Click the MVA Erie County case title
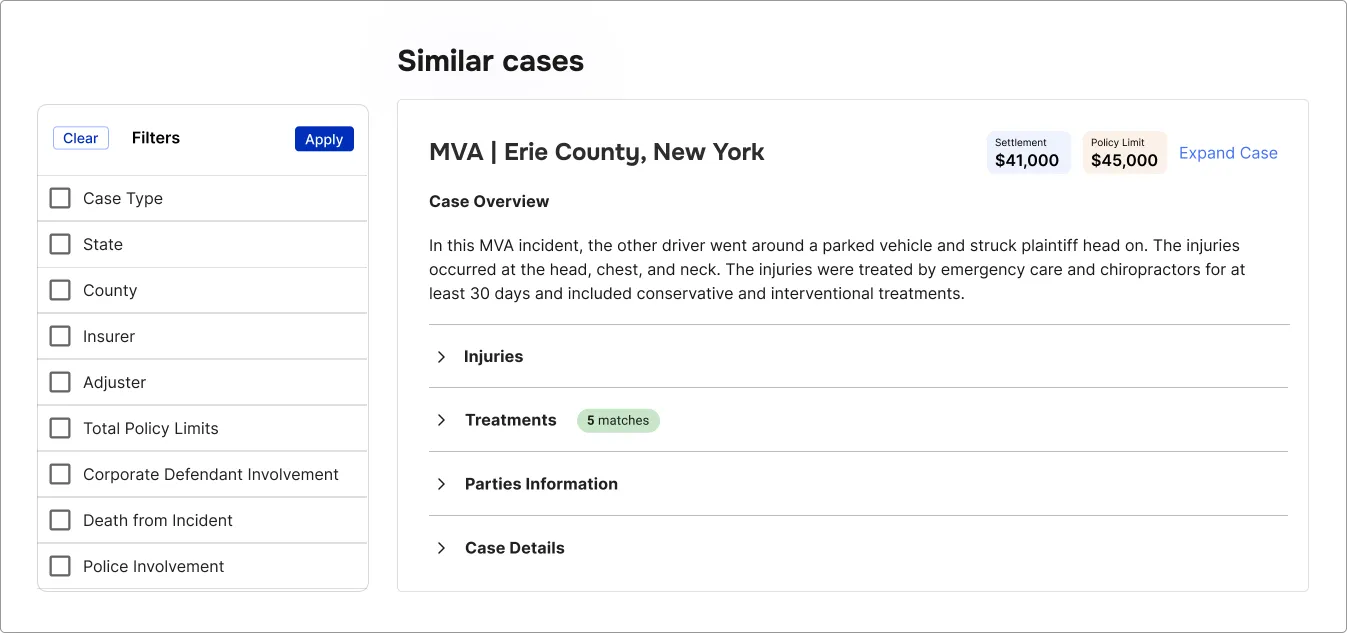 click(596, 152)
